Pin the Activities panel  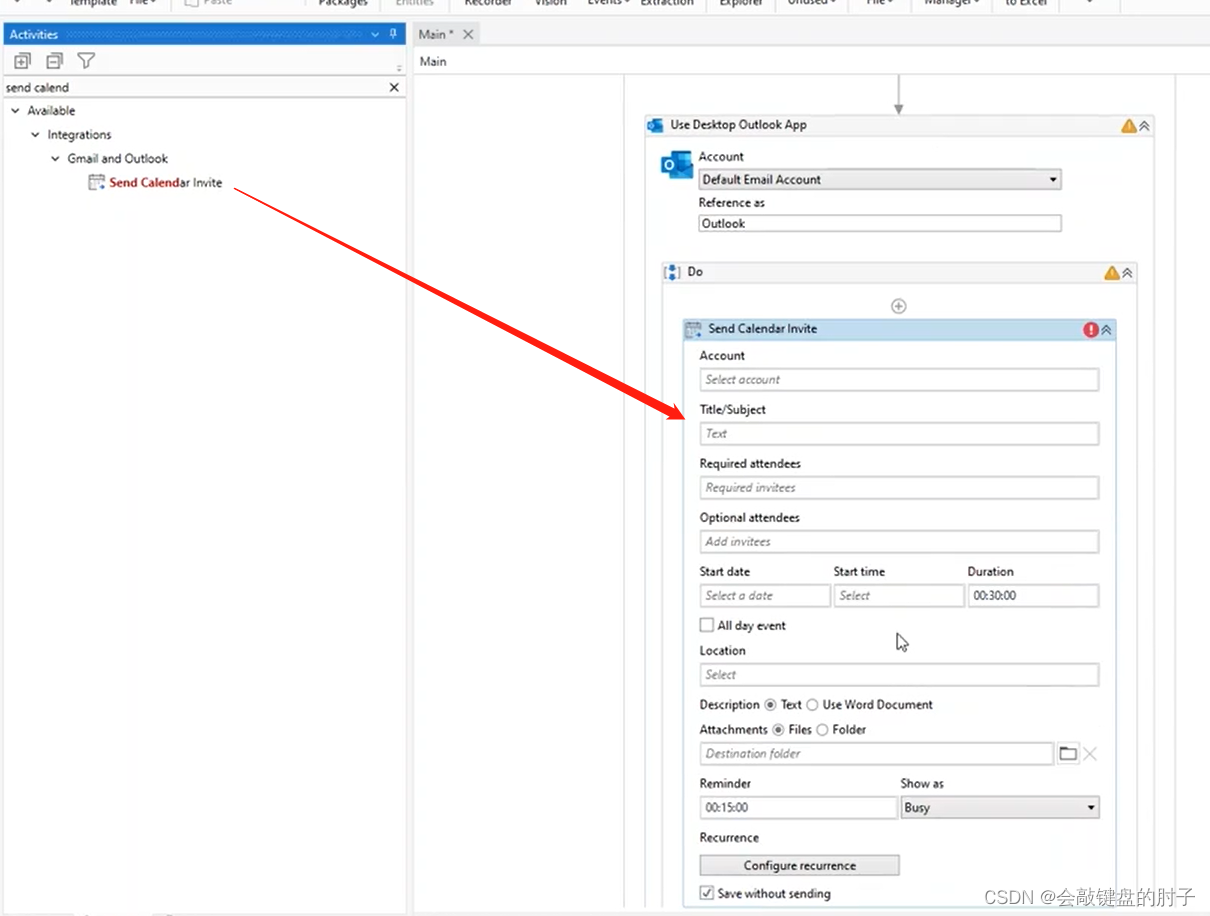coord(391,34)
